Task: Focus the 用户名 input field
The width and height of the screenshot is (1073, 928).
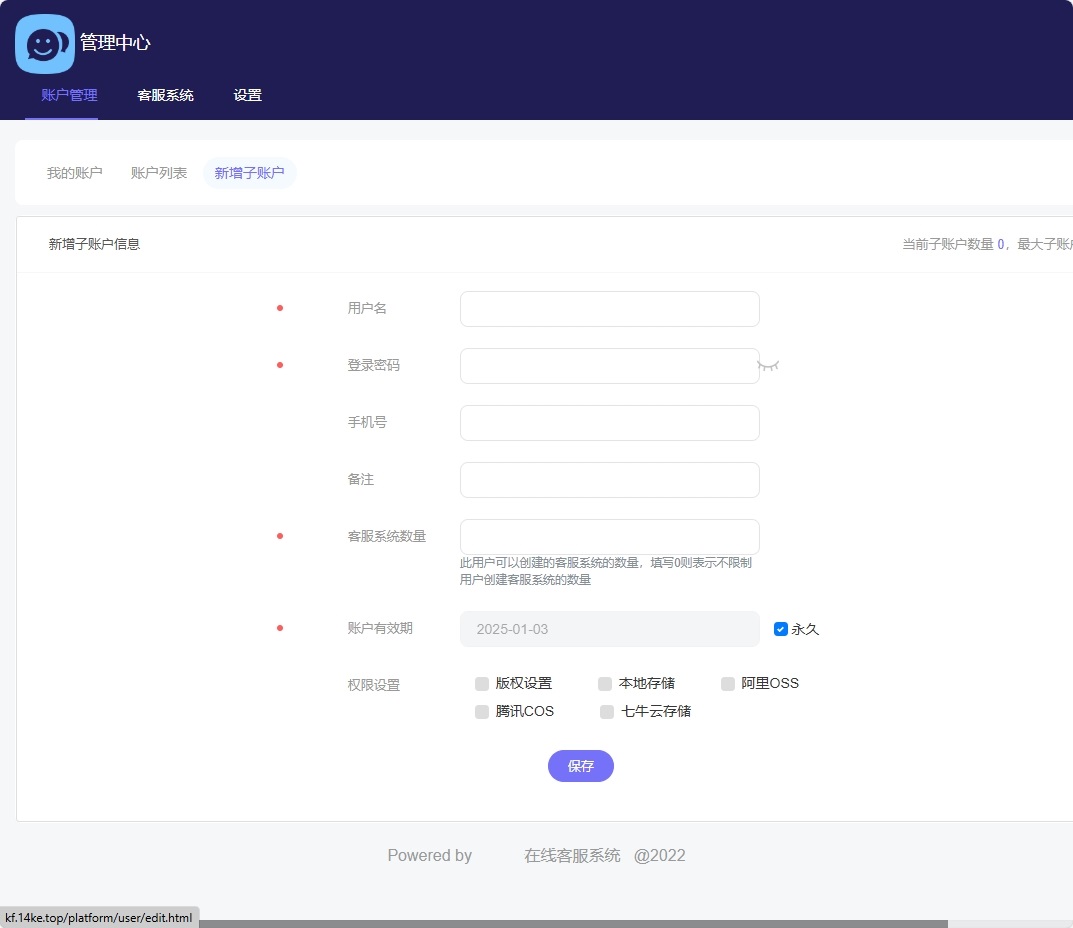Action: [610, 309]
